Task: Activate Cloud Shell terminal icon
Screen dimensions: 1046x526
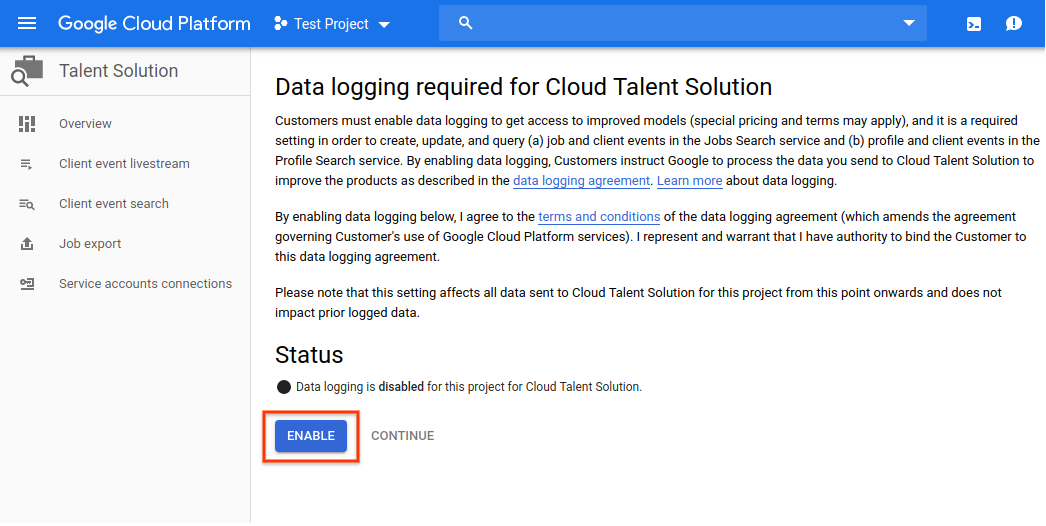Action: coord(973,24)
